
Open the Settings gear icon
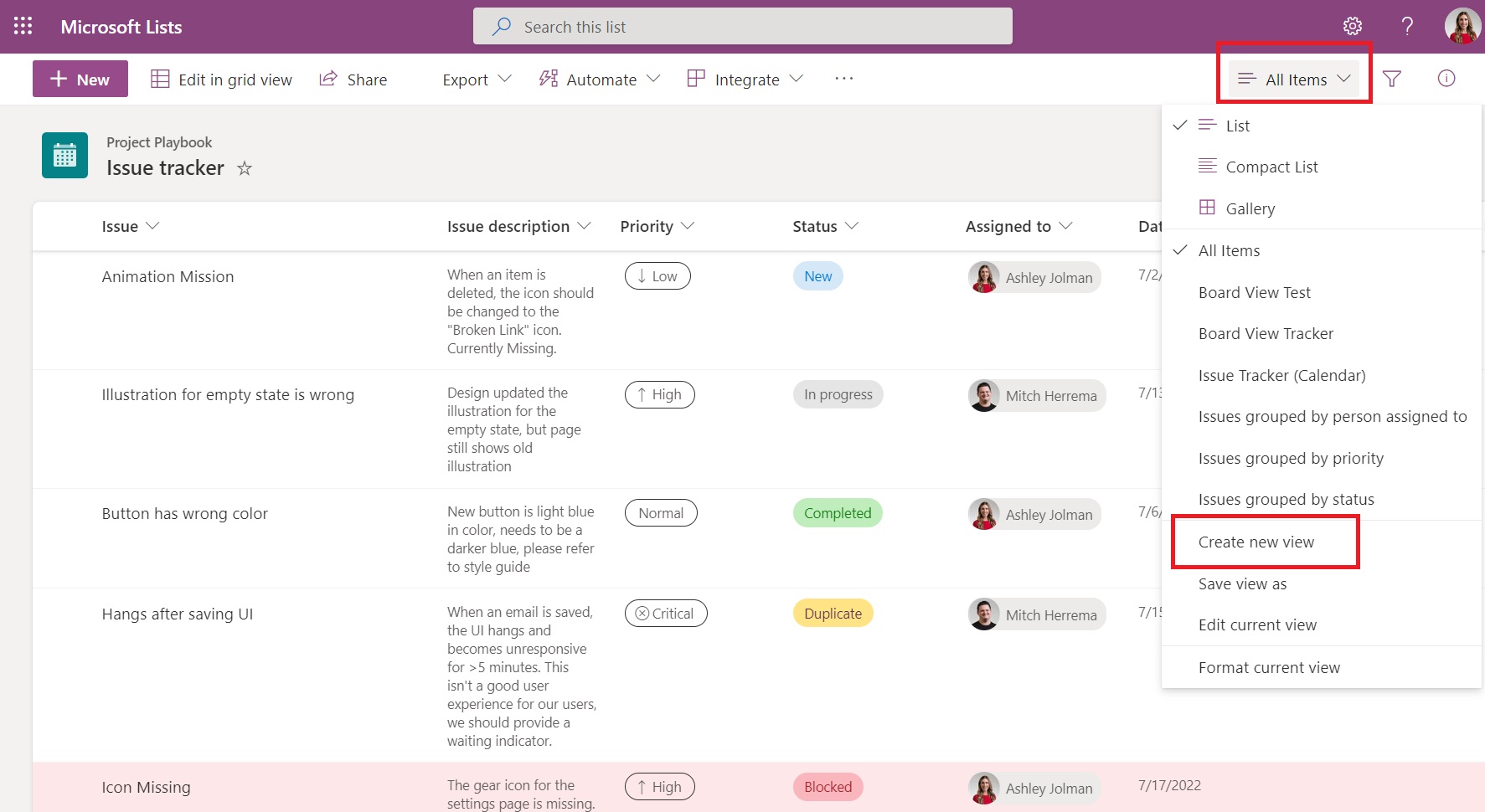tap(1353, 26)
